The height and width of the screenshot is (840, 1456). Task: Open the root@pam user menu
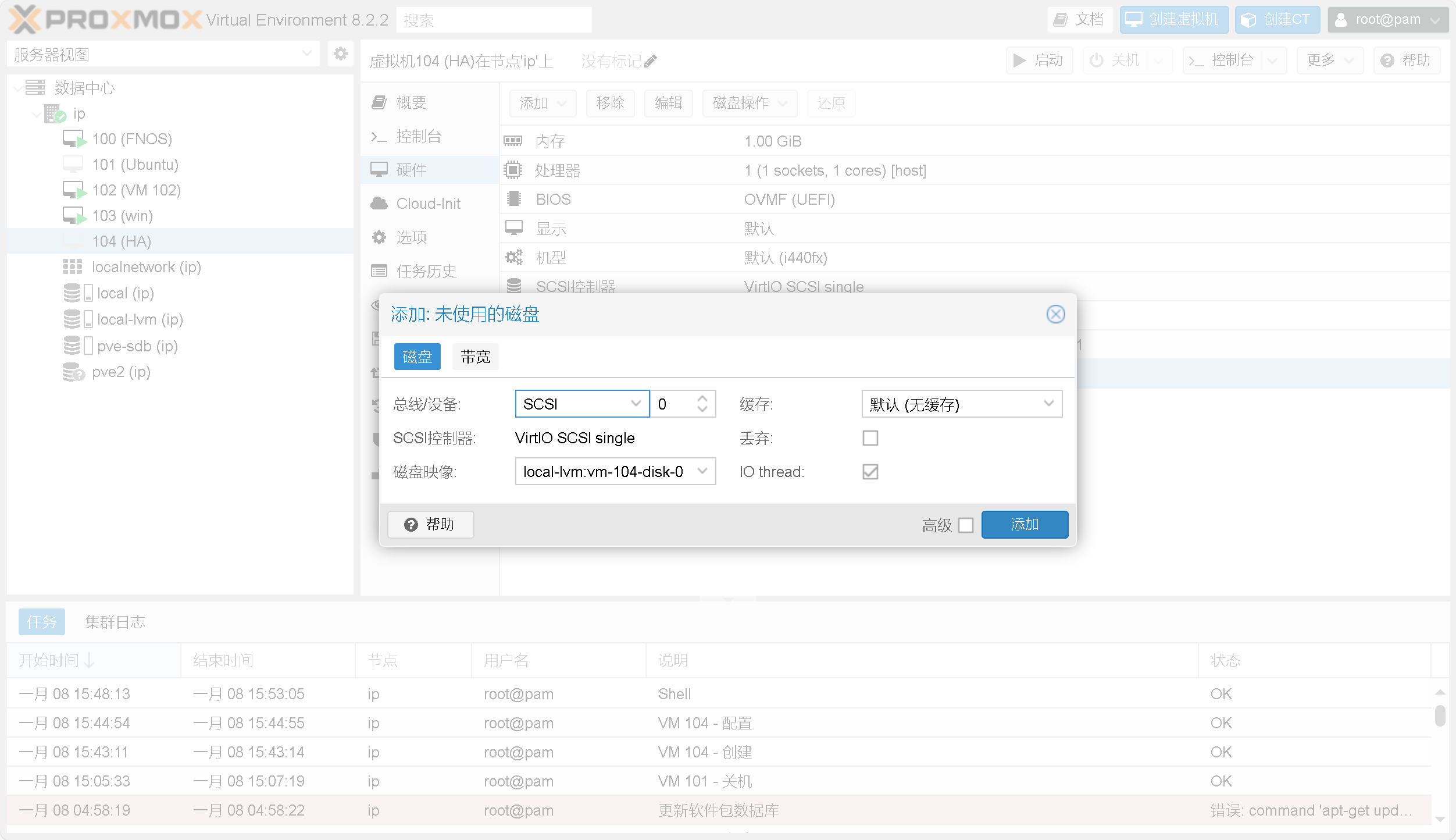(x=1388, y=20)
